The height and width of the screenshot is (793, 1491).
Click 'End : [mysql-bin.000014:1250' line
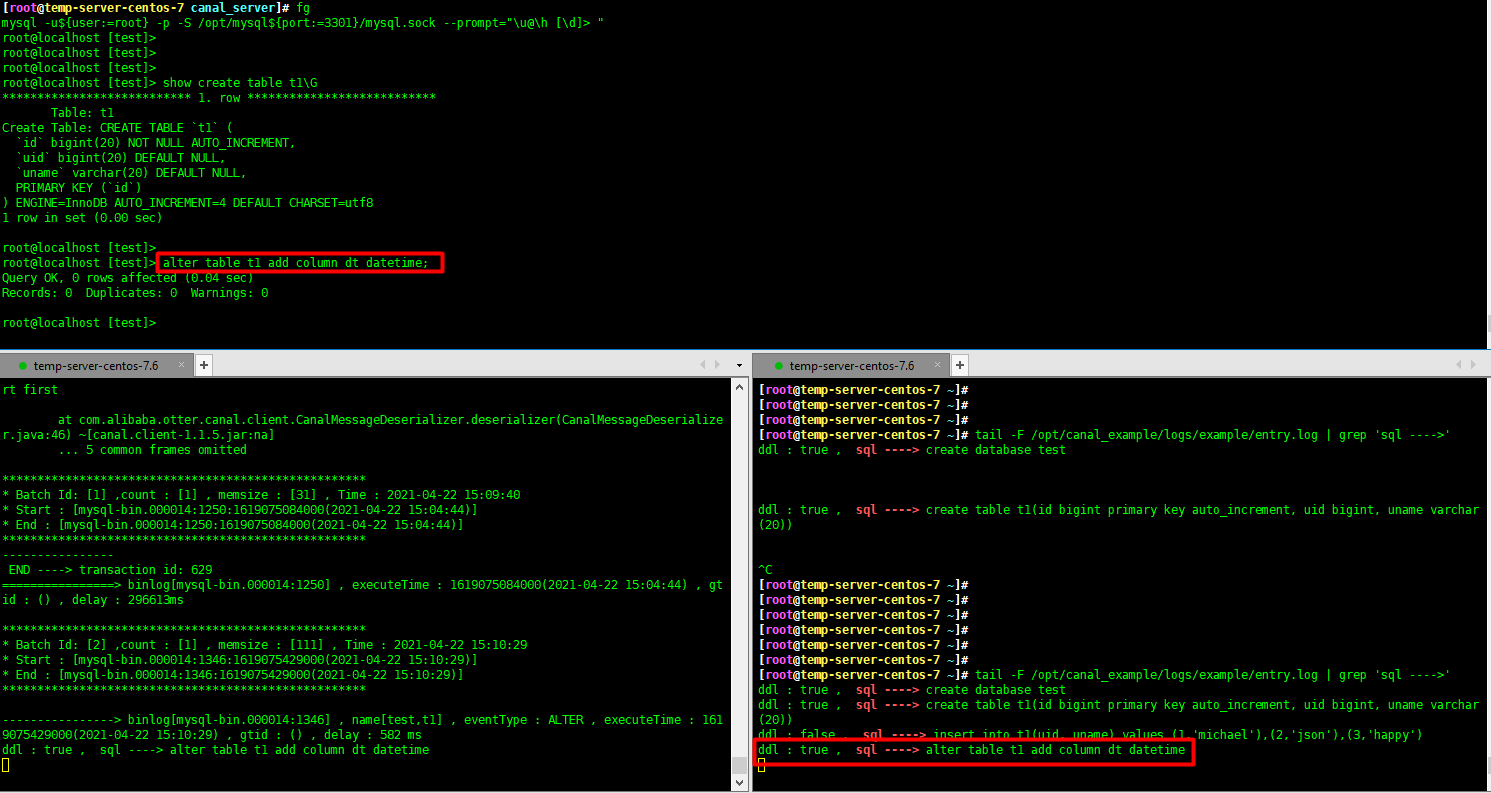point(233,525)
